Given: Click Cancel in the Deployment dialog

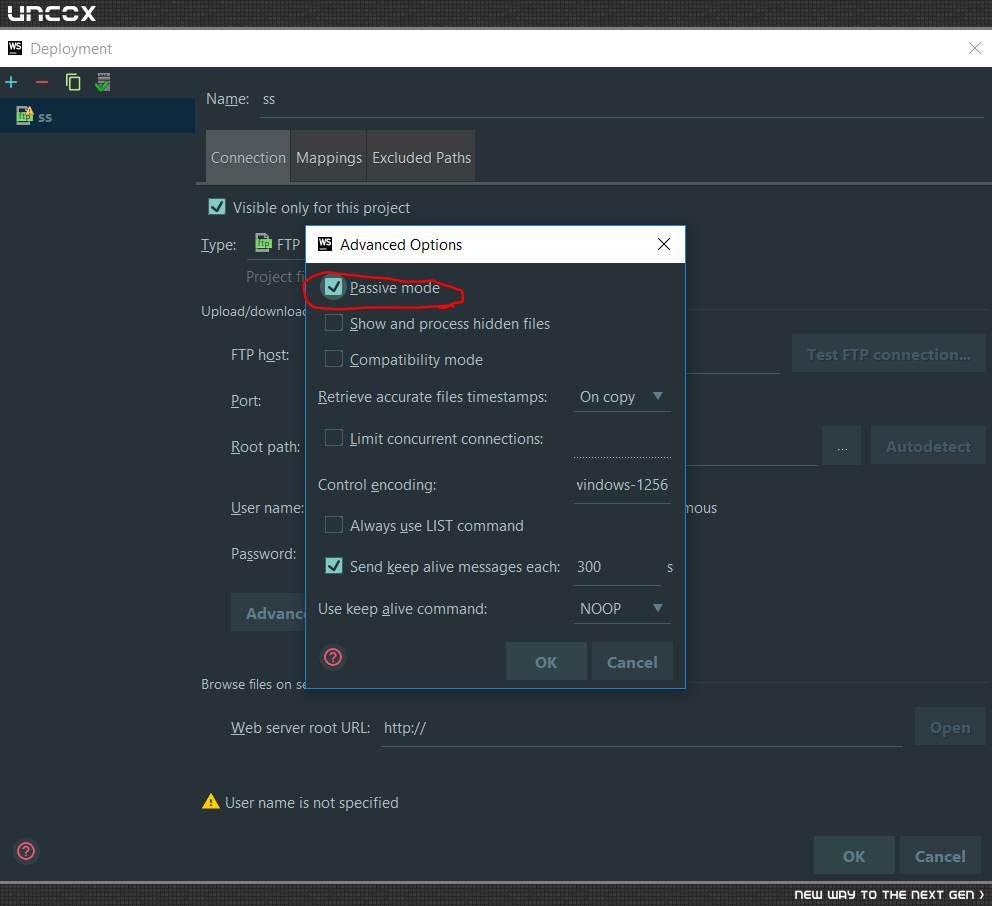Looking at the screenshot, I should tap(940, 856).
